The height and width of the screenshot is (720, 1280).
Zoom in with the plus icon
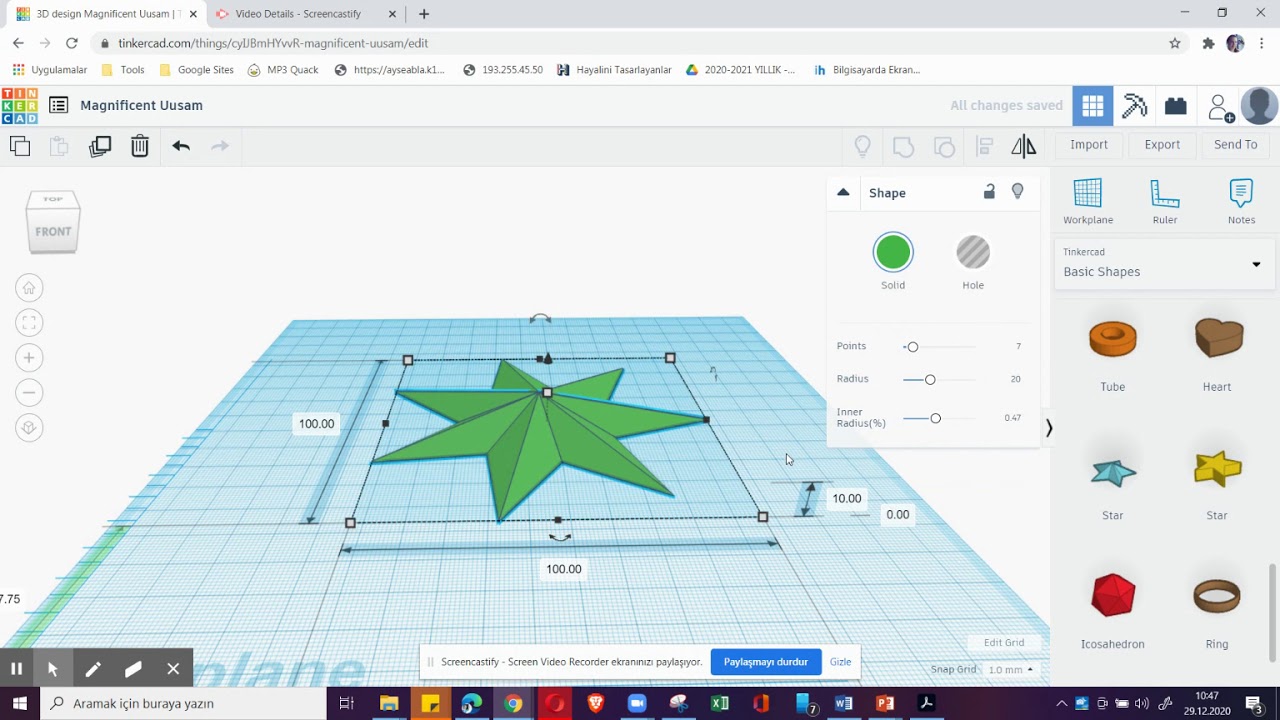coord(29,358)
